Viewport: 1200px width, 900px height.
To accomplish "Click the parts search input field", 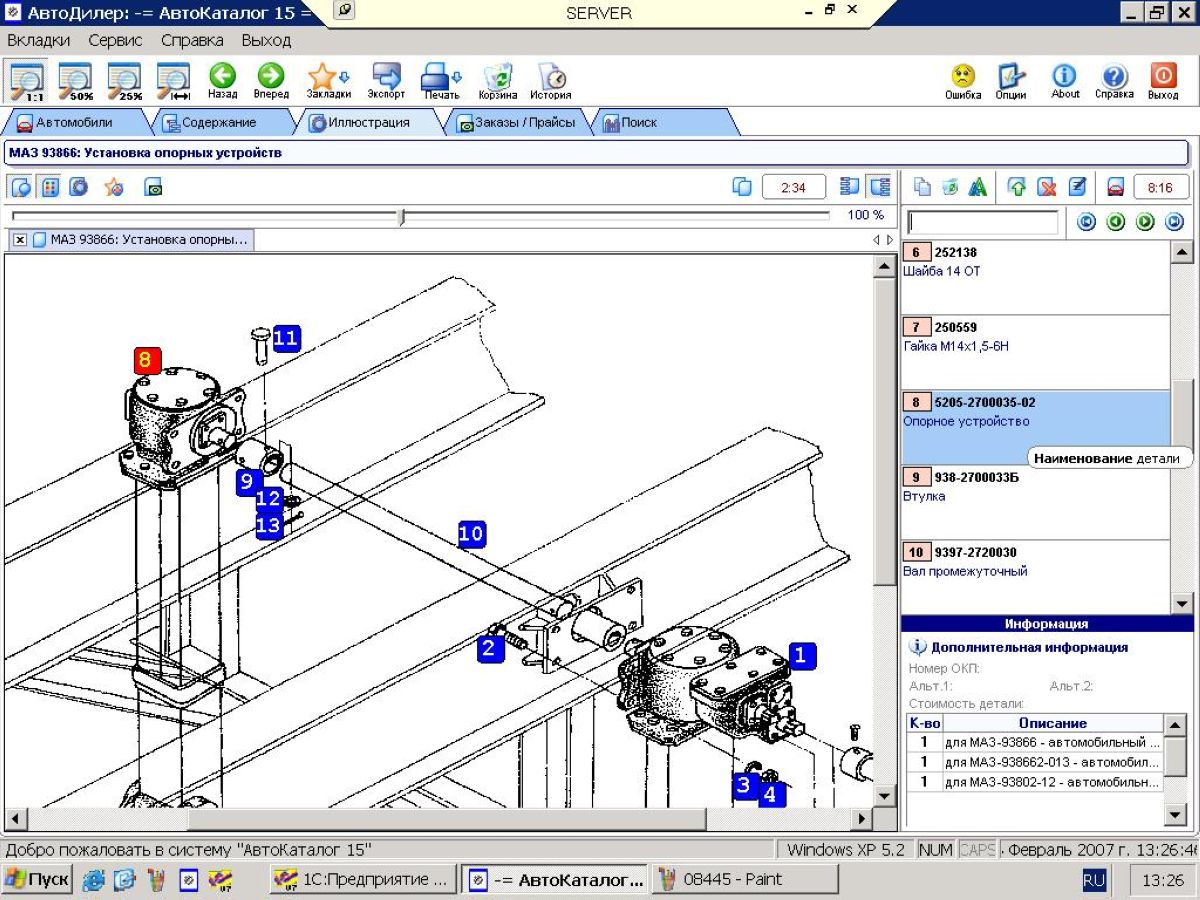I will (983, 222).
